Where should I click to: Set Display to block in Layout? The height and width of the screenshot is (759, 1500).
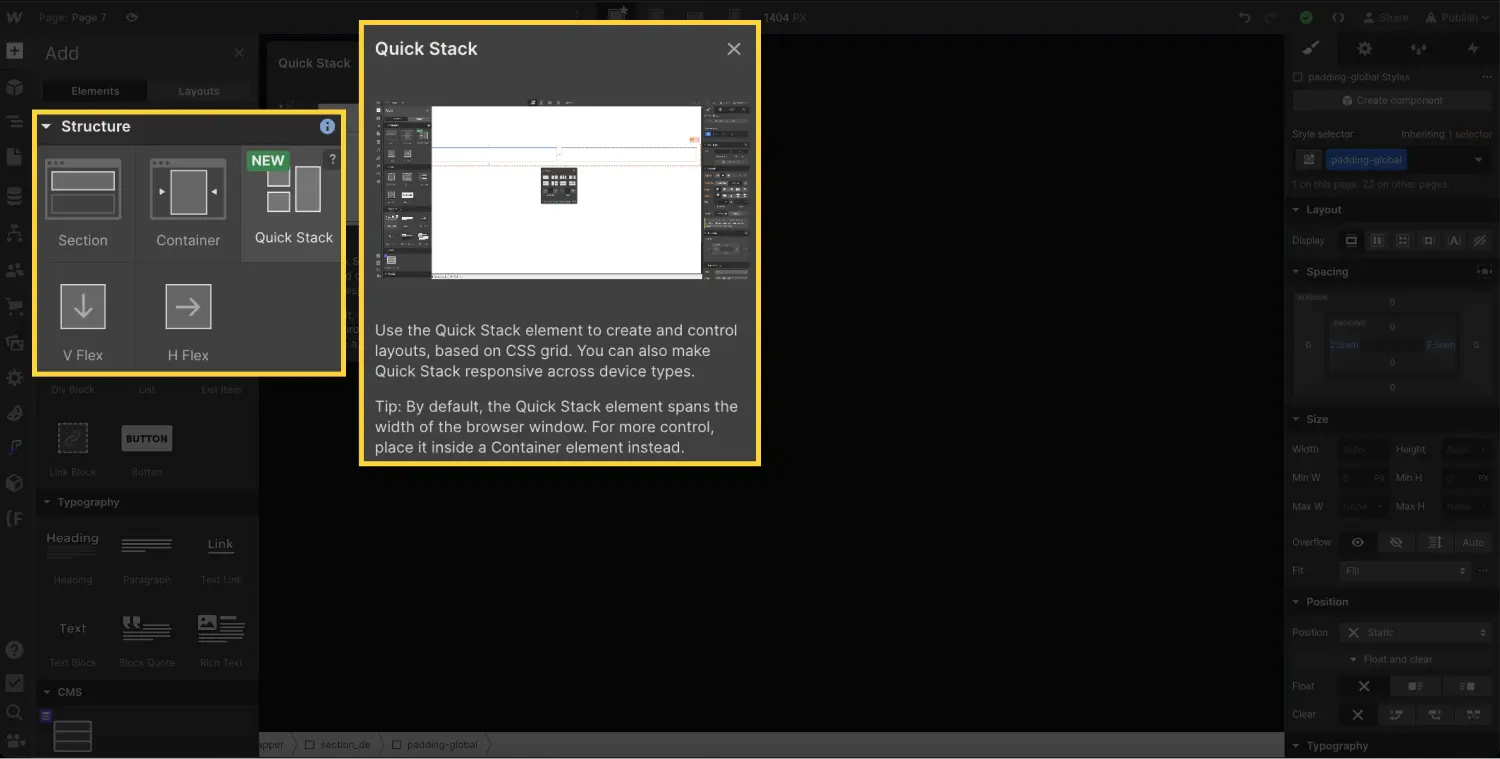click(1351, 240)
